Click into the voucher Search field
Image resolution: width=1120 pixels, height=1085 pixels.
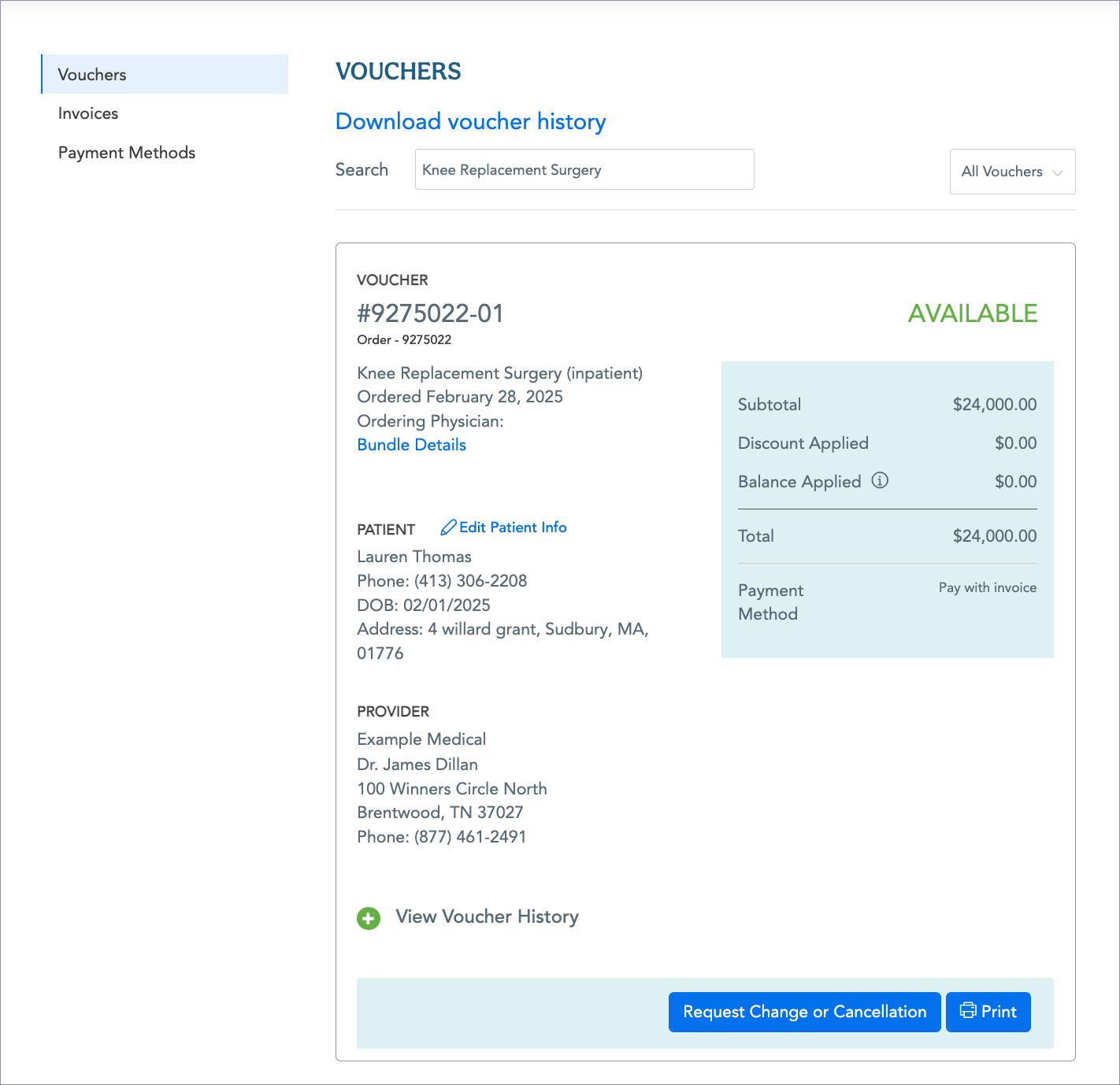584,169
